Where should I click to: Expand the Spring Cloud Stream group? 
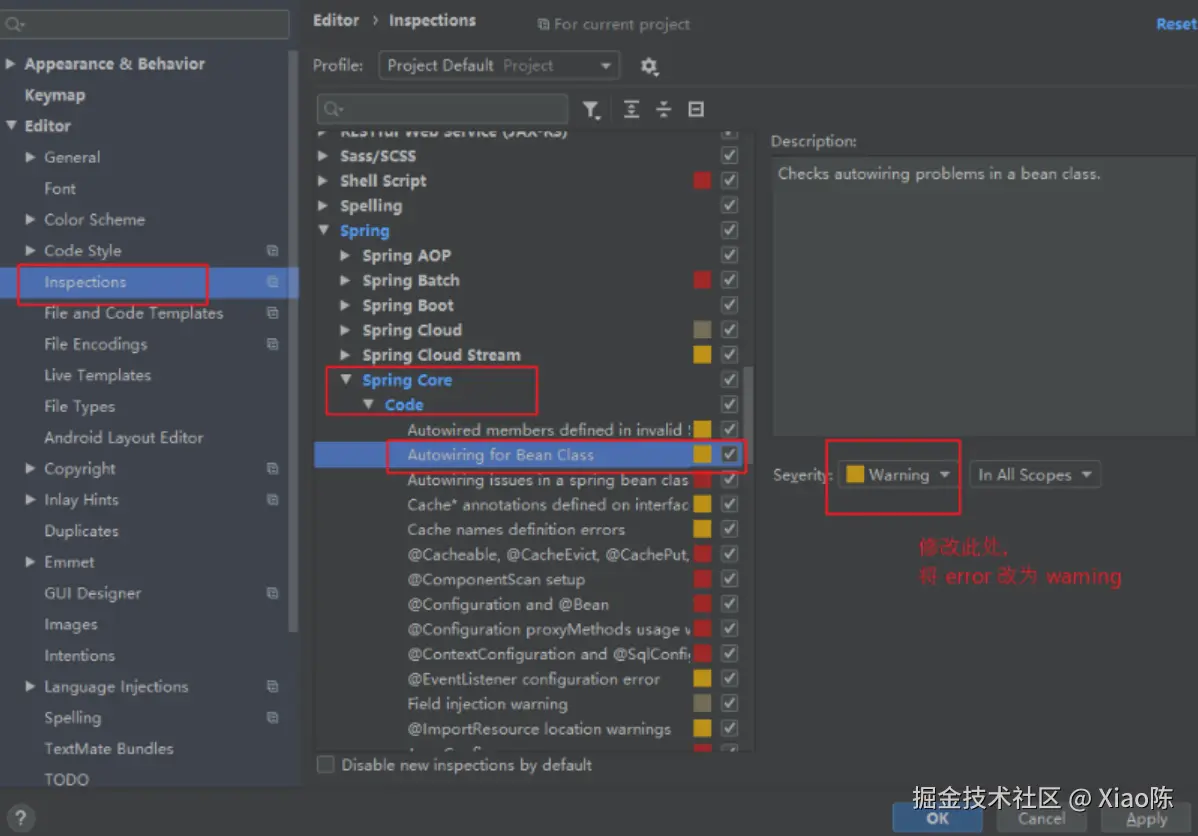click(x=345, y=355)
